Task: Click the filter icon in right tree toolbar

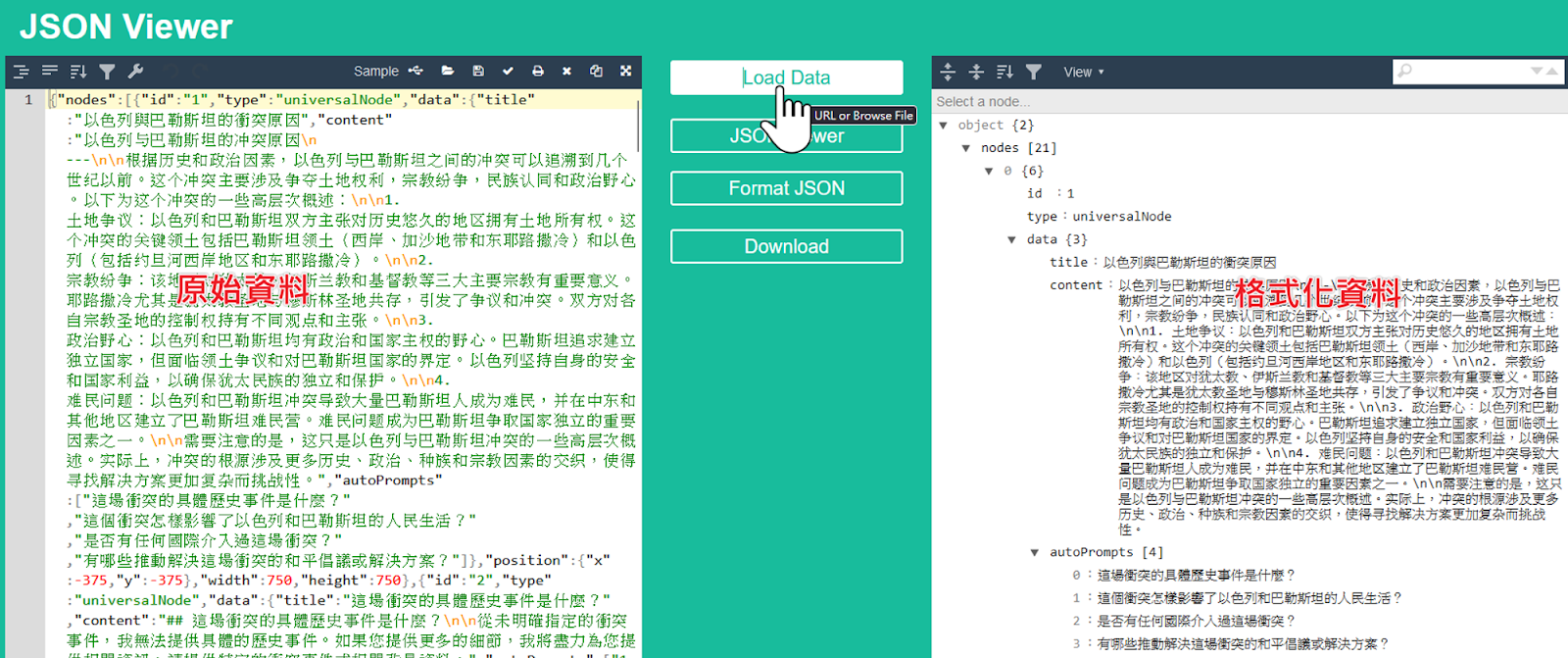Action: [1033, 72]
